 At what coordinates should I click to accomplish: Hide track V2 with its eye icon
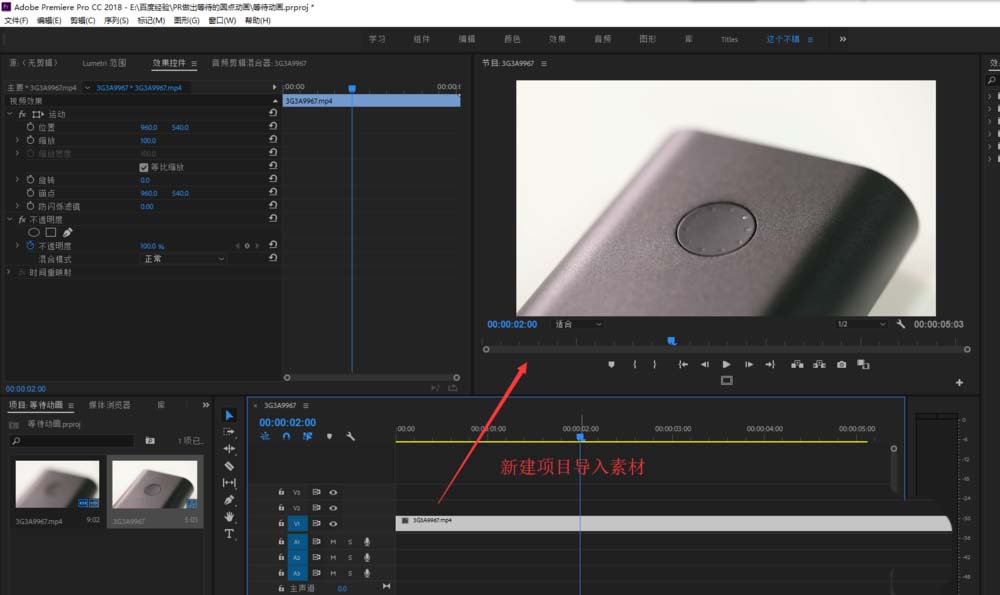coord(333,508)
